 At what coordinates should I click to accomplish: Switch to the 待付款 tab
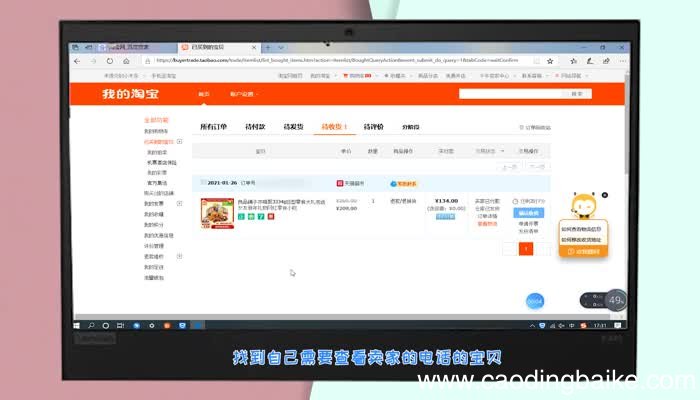click(x=255, y=127)
